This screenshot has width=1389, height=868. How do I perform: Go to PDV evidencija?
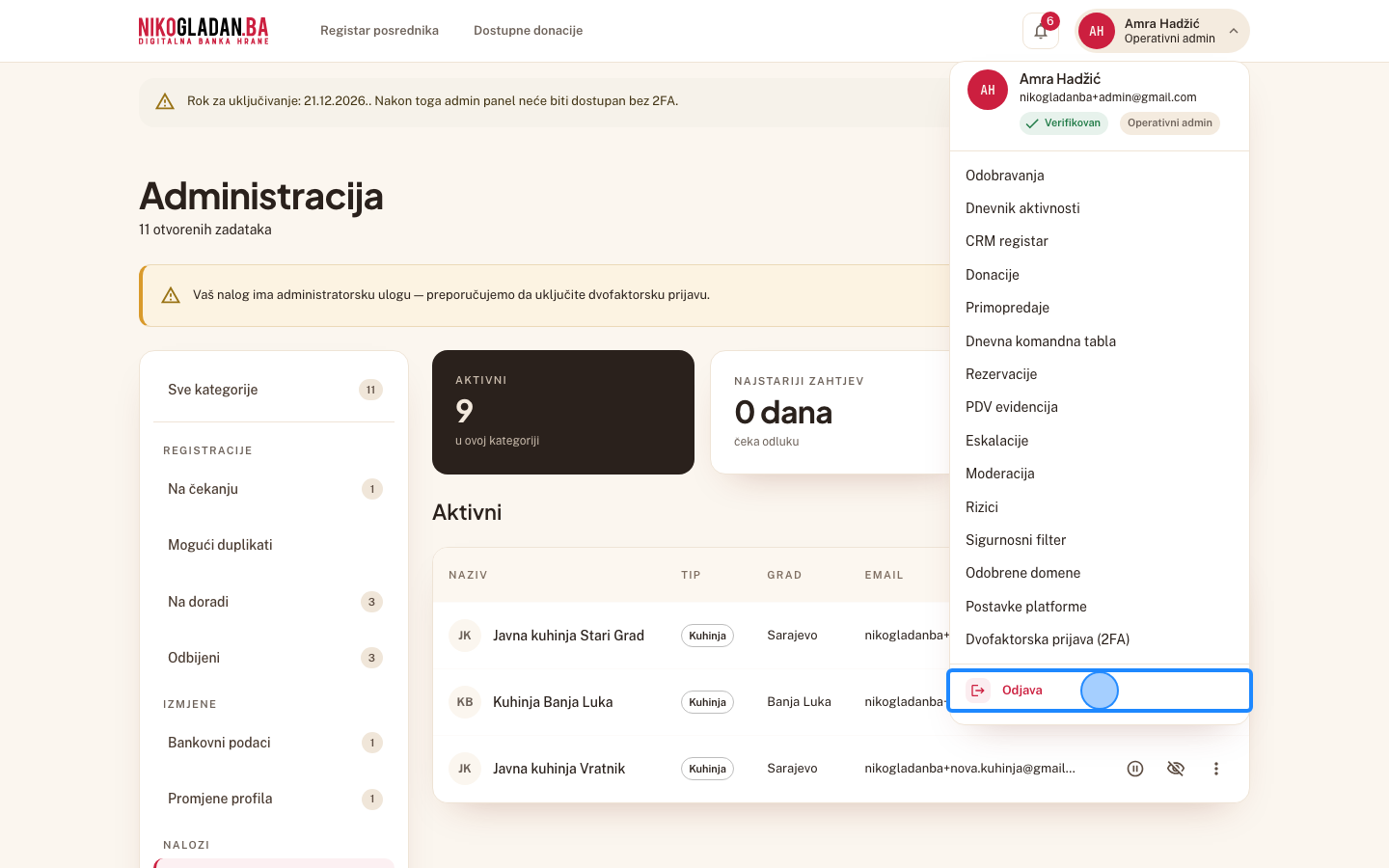coord(1100,407)
